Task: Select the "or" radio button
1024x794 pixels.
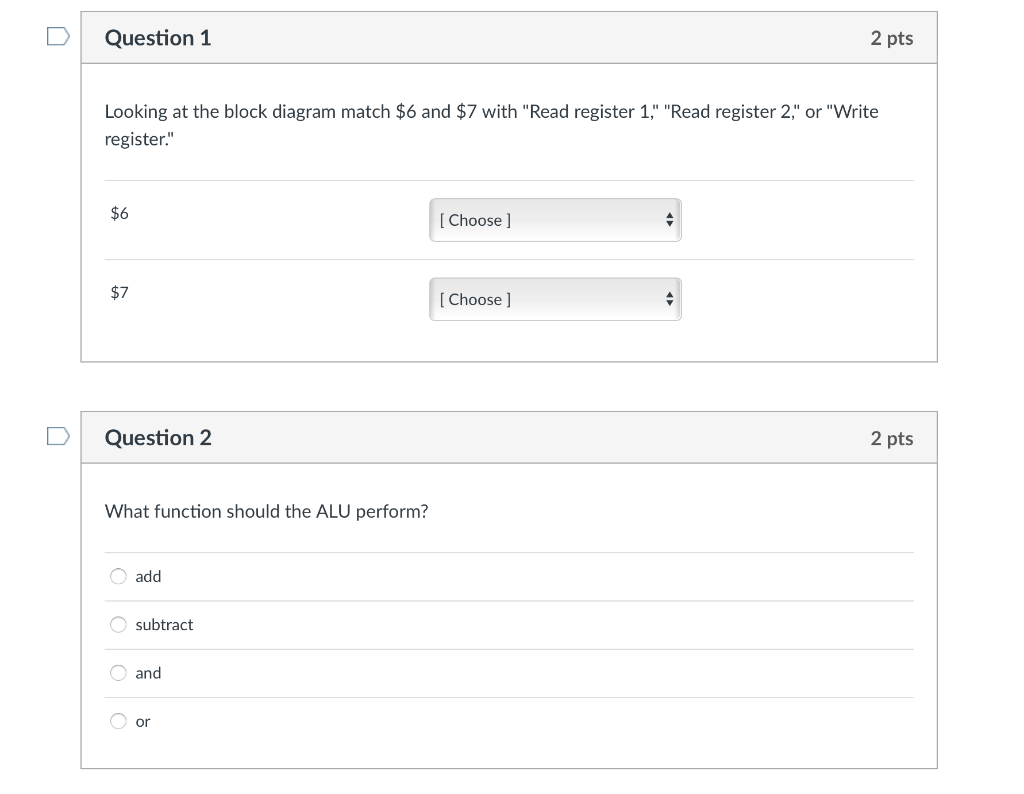Action: 118,721
